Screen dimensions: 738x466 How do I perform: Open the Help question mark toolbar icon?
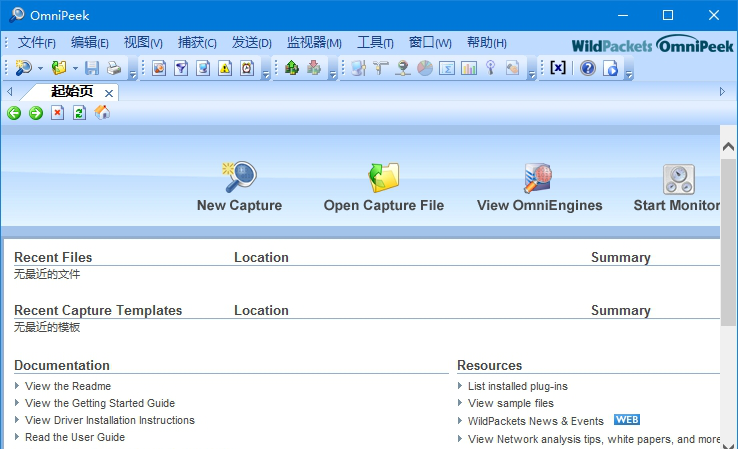(x=588, y=68)
